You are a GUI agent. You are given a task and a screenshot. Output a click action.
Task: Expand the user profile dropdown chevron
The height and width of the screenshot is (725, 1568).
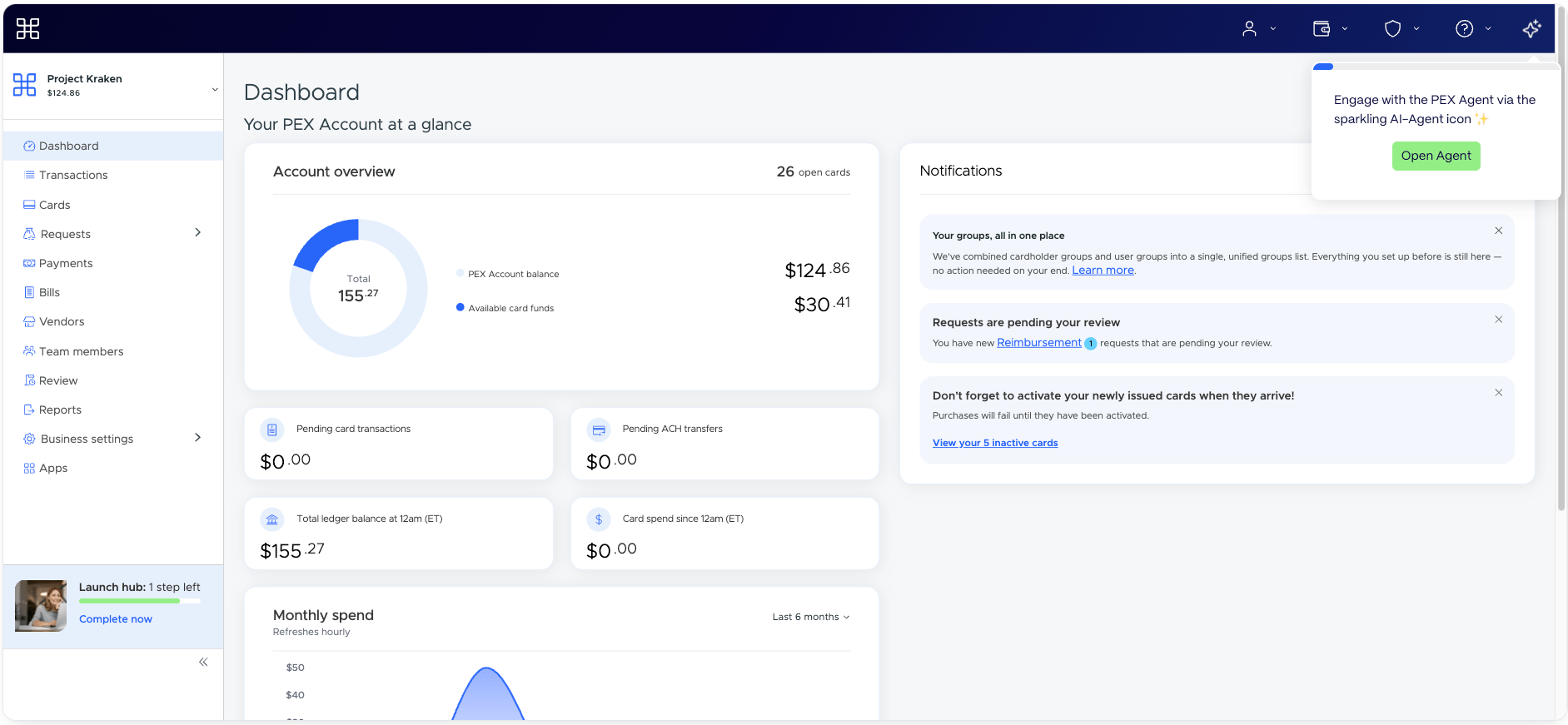pos(1272,29)
